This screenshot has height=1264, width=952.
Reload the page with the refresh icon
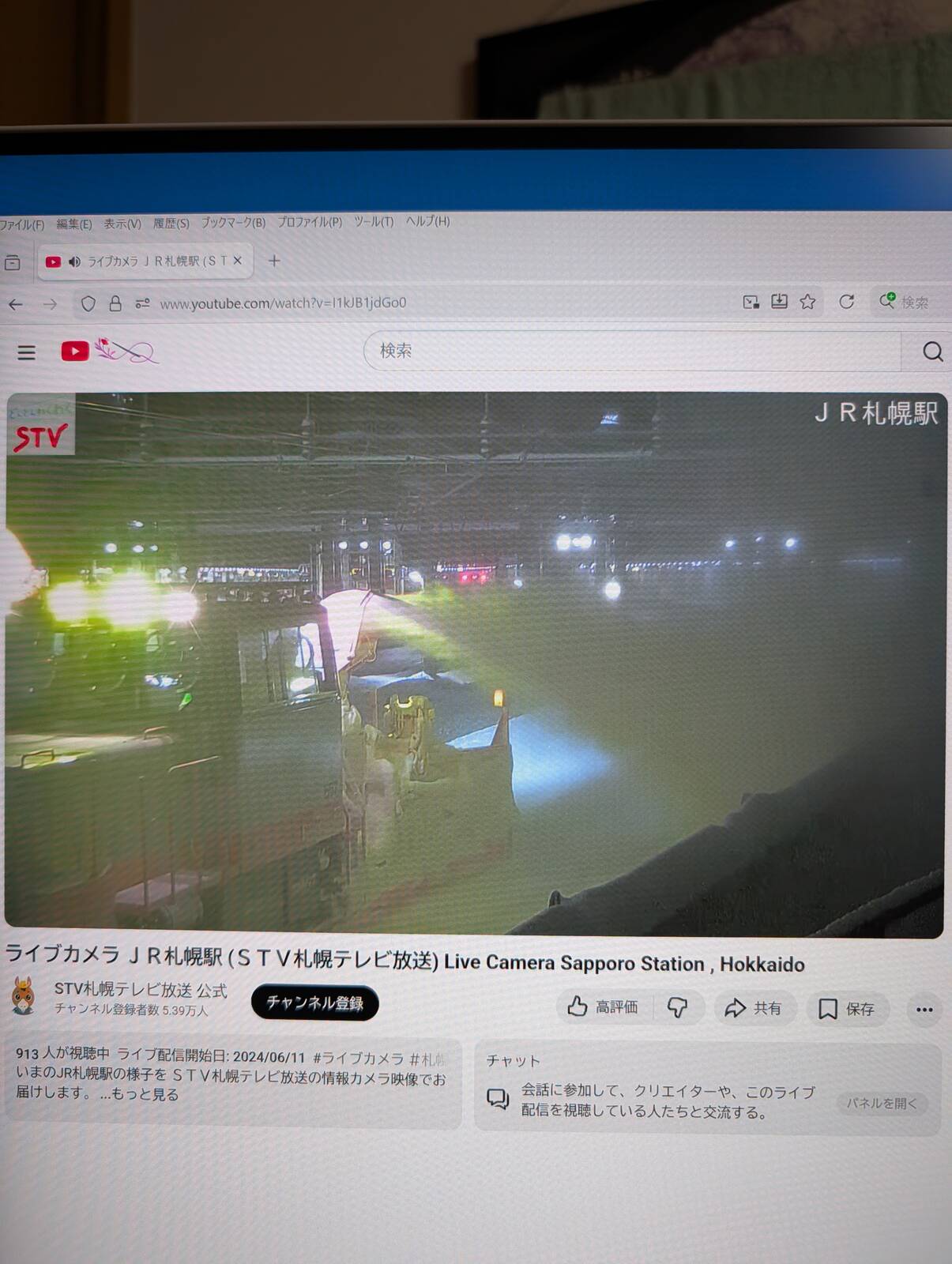(847, 301)
